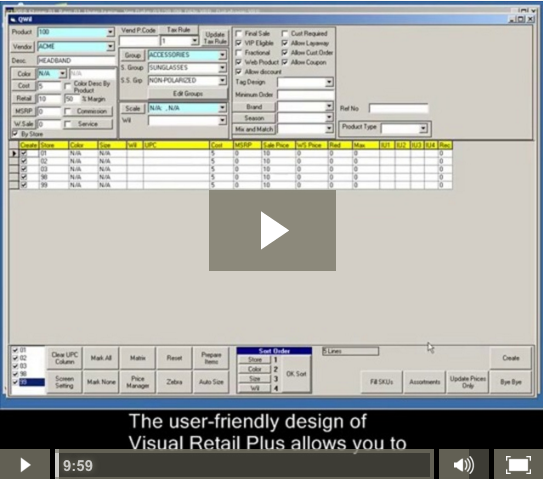Expand the Product Type combo box
543x479 pixels.
pos(423,128)
